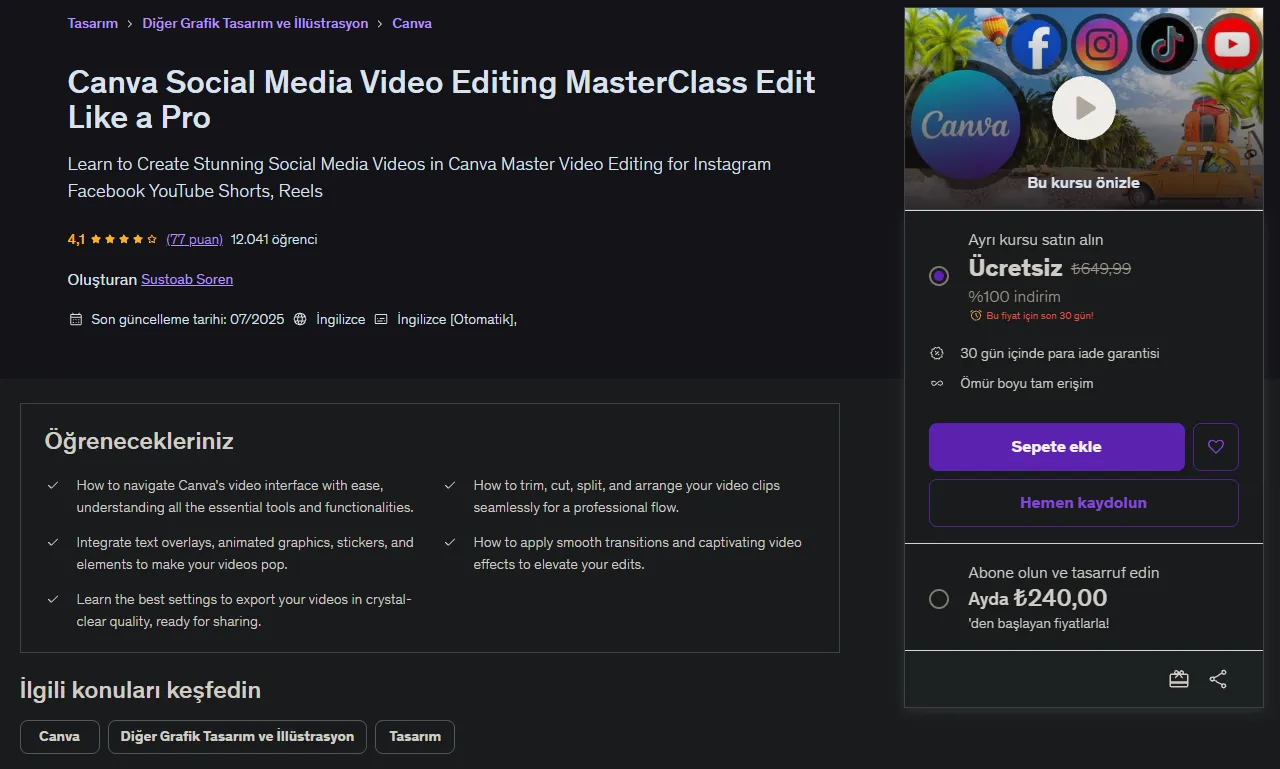Click the %100 indirim discount text
Image resolution: width=1280 pixels, height=769 pixels.
click(1014, 297)
